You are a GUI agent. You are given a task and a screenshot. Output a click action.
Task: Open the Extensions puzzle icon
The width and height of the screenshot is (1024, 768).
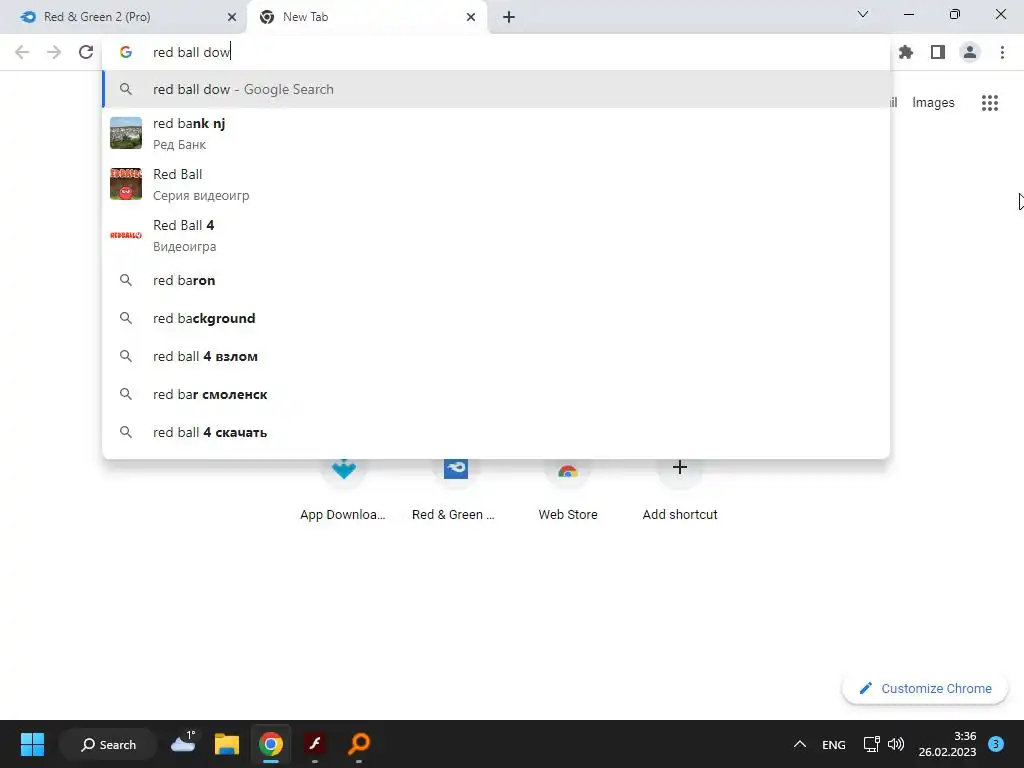pyautogui.click(x=906, y=52)
